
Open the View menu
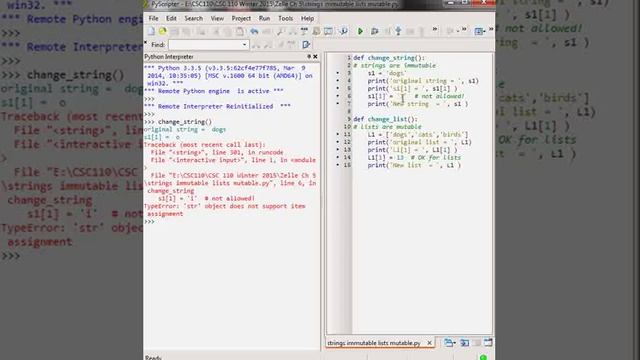(217, 18)
